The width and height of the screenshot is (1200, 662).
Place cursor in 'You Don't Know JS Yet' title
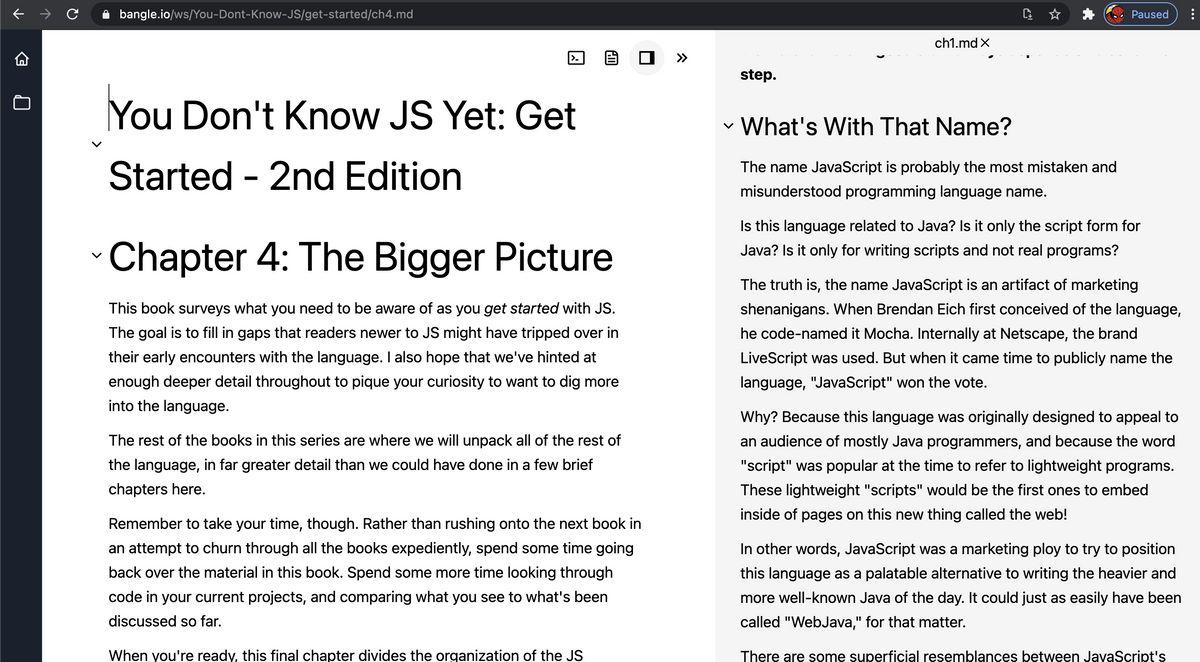(342, 145)
